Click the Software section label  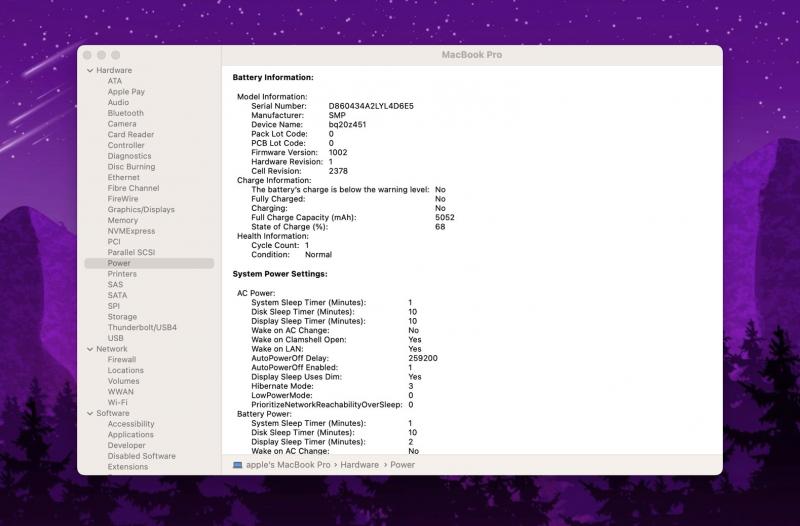tap(113, 413)
